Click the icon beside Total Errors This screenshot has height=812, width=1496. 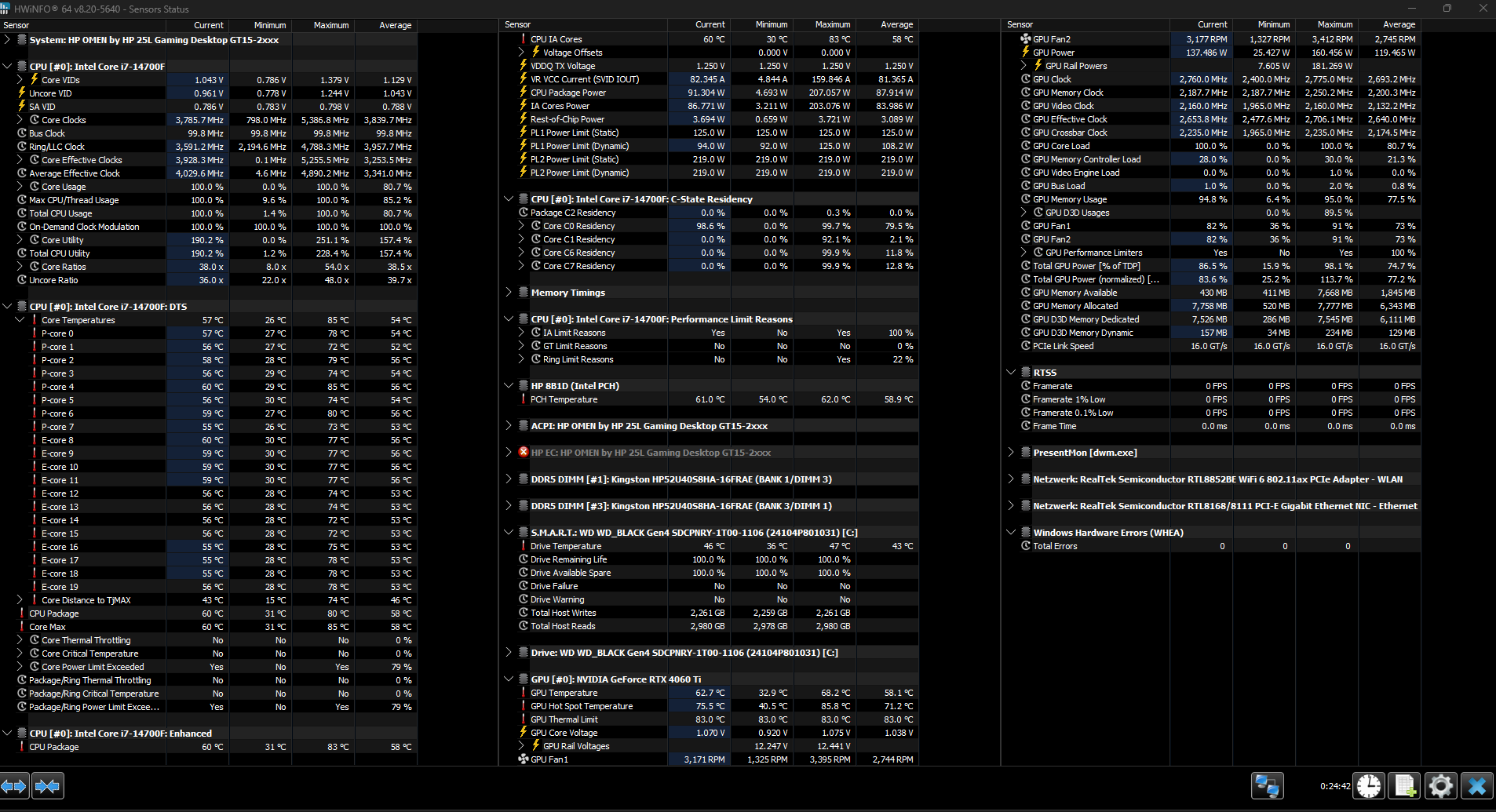pos(1026,546)
